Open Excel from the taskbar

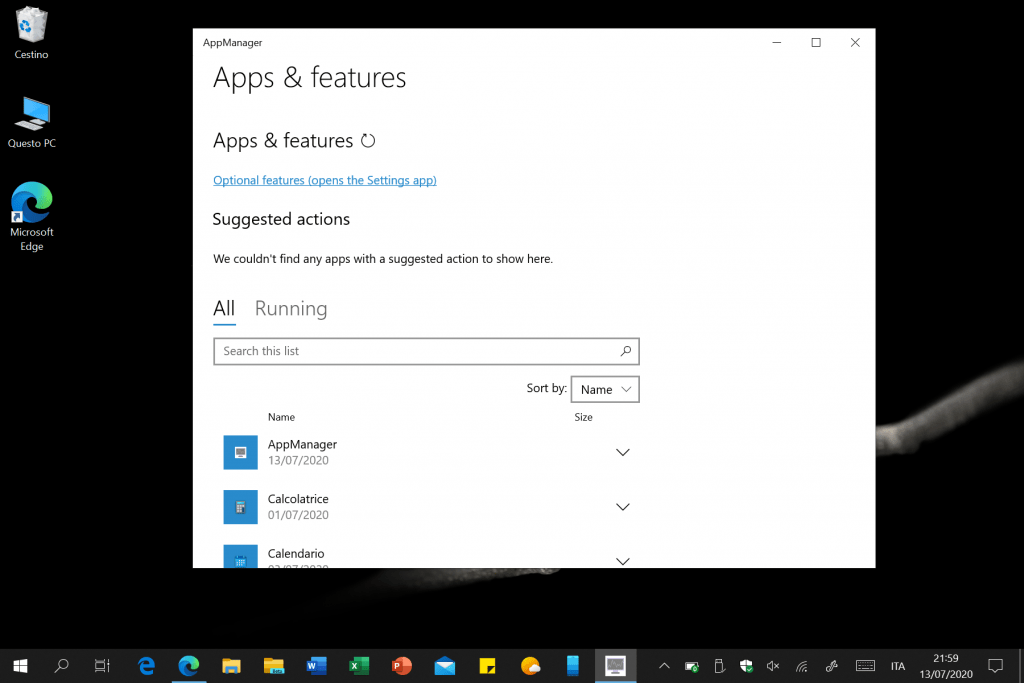tap(359, 665)
